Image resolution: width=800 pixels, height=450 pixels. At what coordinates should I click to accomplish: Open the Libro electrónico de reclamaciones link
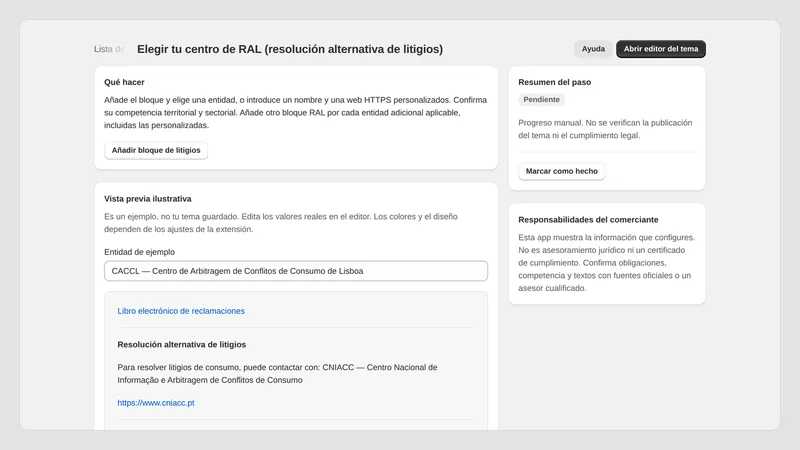[181, 311]
